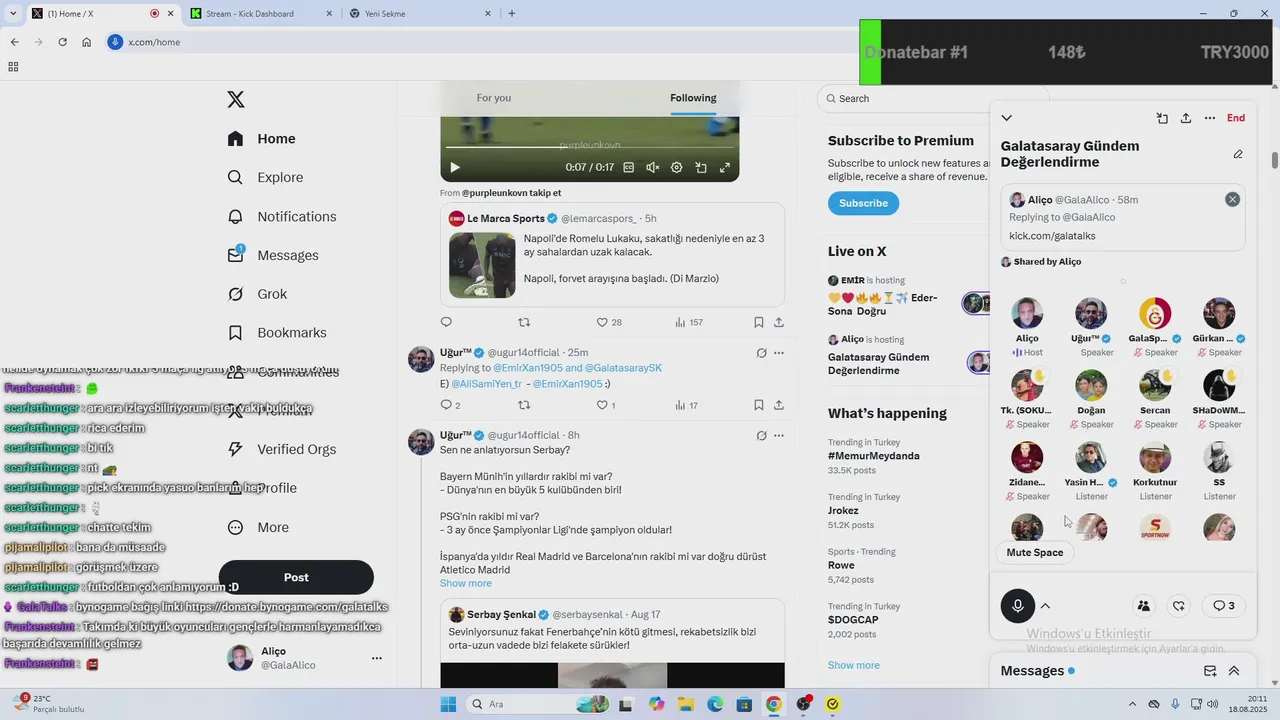Edit the Space title pencil icon
The image size is (1280, 720).
(x=1238, y=154)
